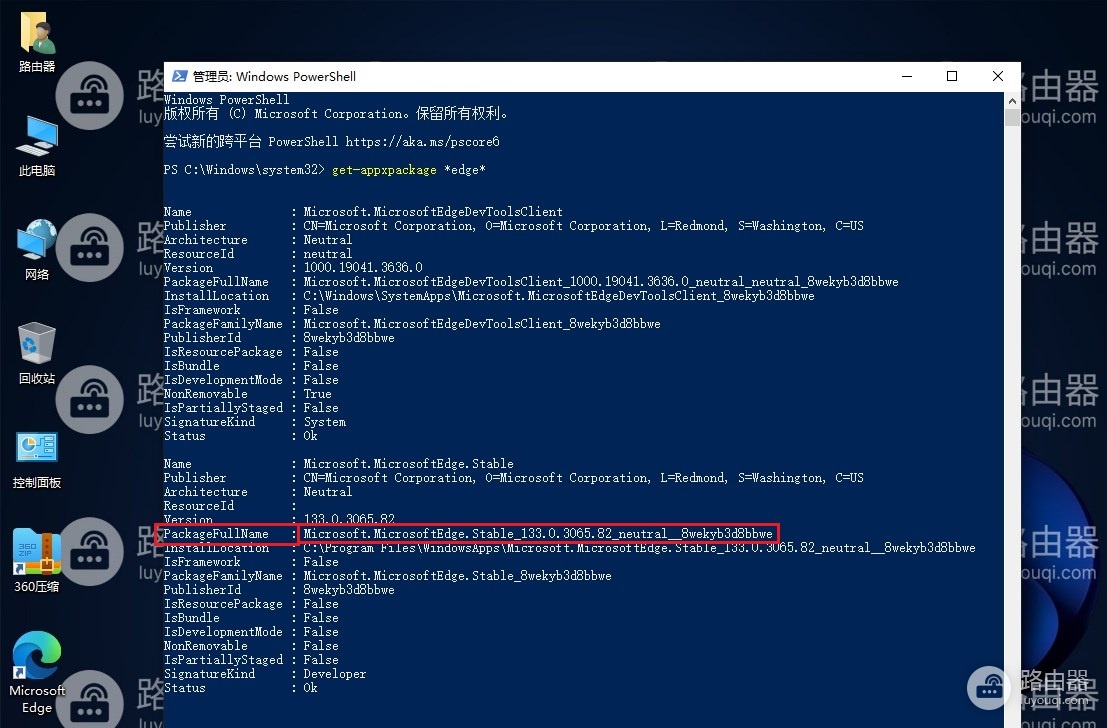Screen dimensions: 1107x728
Task: Click the PowerShell icon in title bar
Action: pos(179,76)
